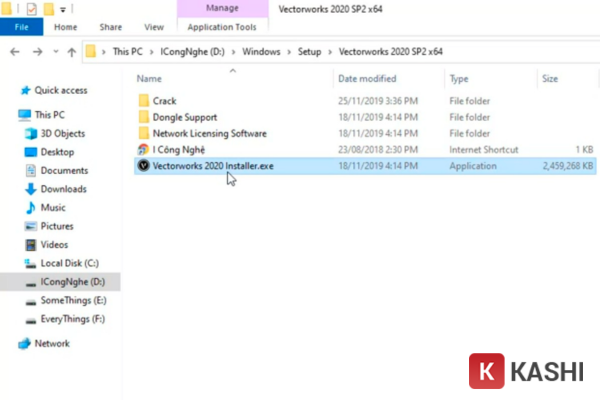This screenshot has width=600, height=400.
Task: Click the Application type cell
Action: click(473, 166)
